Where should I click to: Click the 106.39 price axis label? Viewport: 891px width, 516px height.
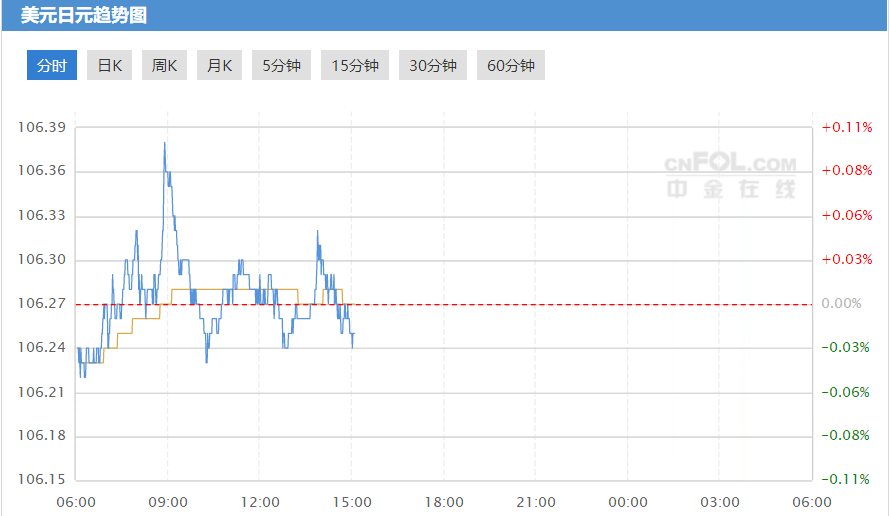42,127
